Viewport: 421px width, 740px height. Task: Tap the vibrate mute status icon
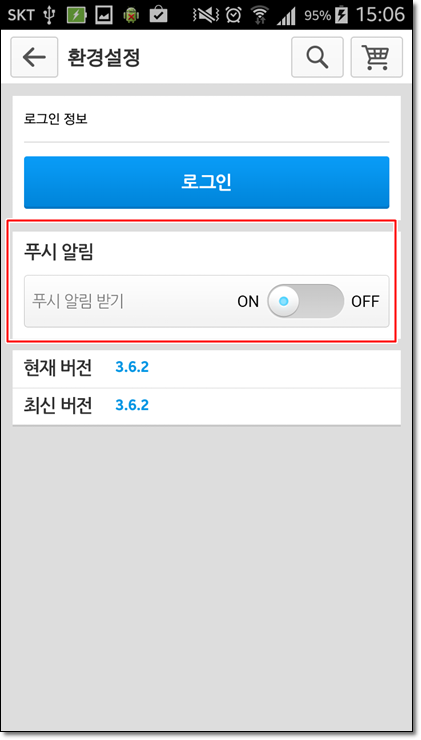(206, 15)
